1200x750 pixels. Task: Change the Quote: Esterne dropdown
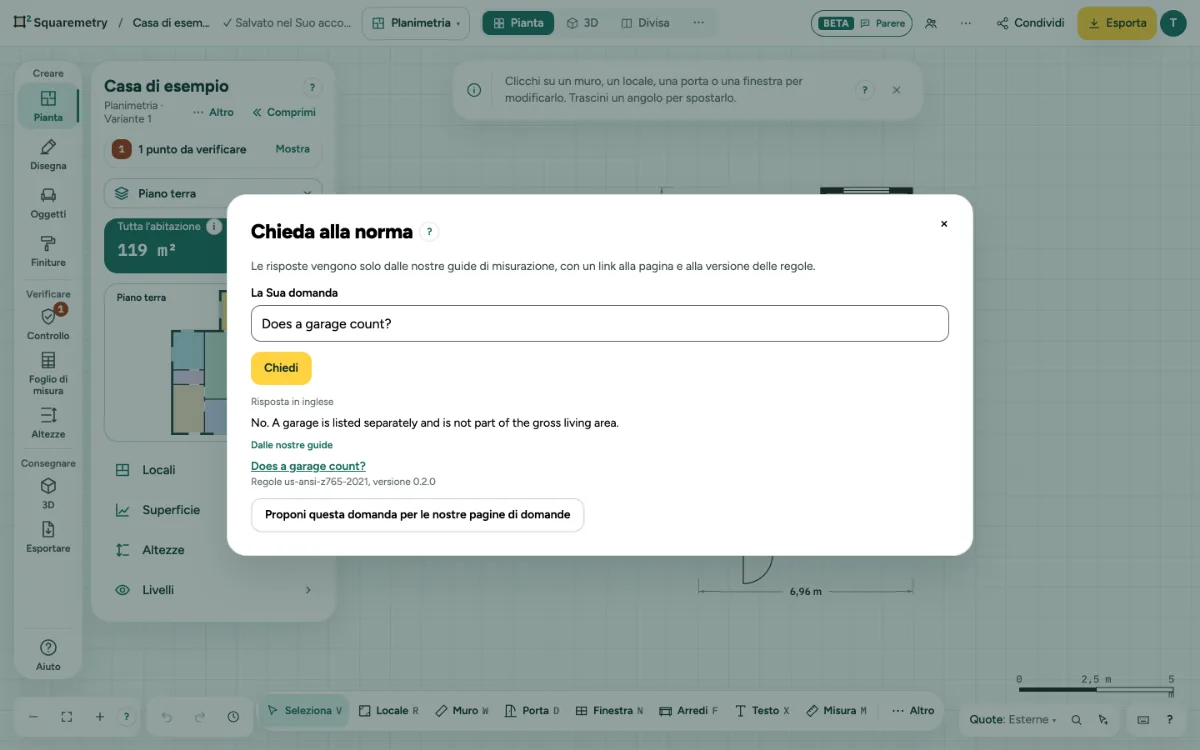(x=1012, y=720)
